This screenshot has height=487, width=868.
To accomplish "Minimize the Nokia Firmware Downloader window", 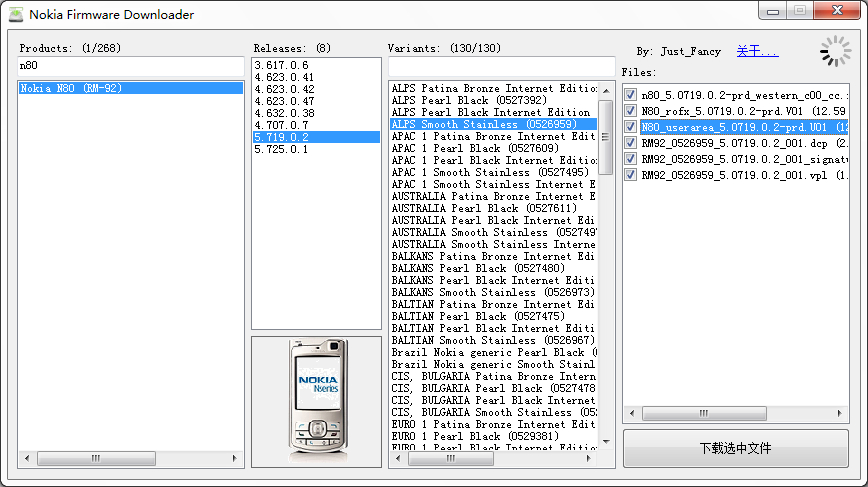I will coord(773,11).
